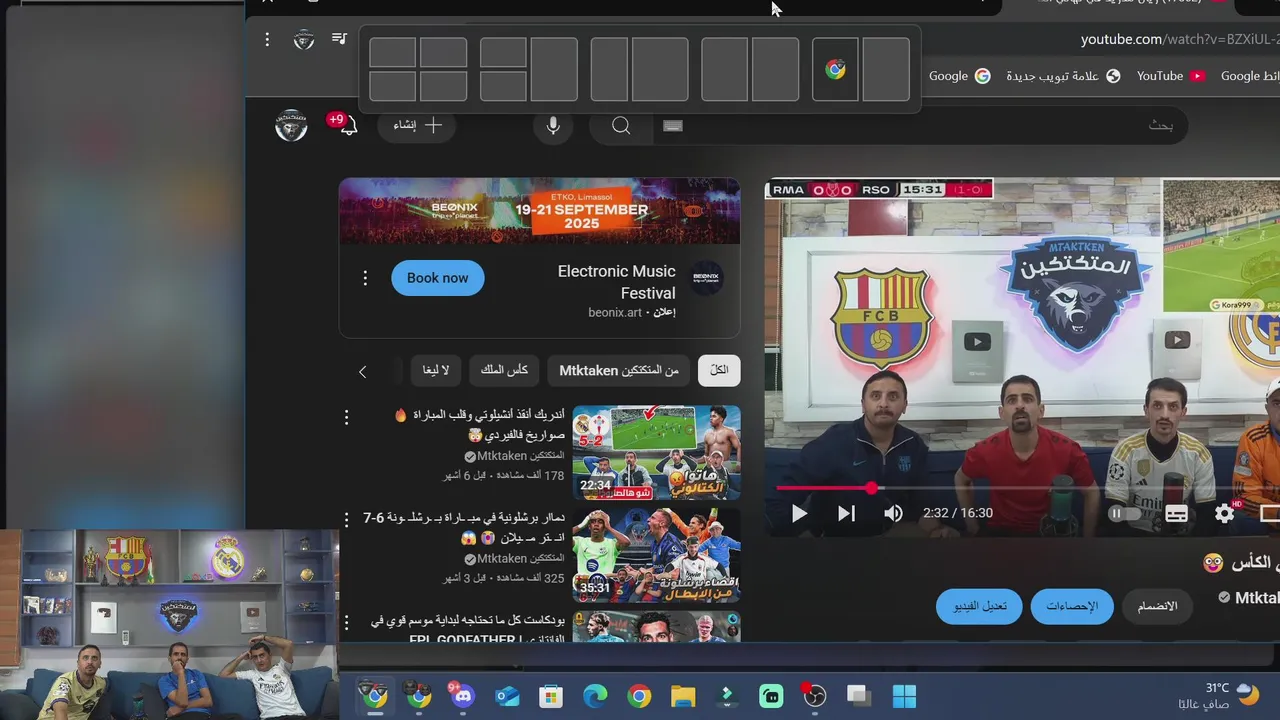Open Outlook from the taskbar
This screenshot has height=720, width=1280.
(507, 696)
